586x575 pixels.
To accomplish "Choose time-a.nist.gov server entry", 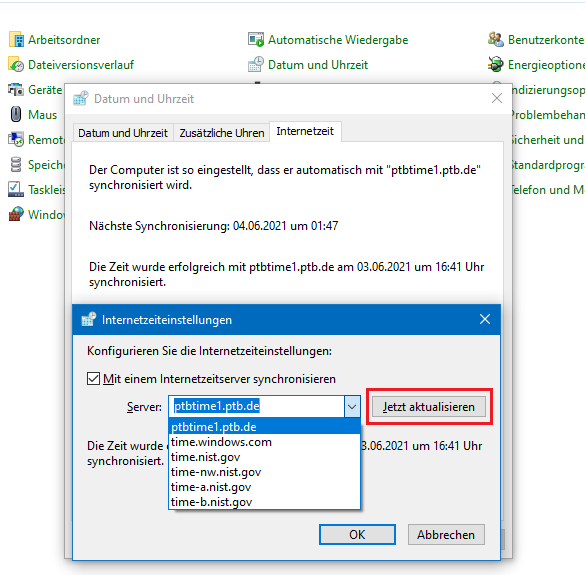I will (265, 487).
